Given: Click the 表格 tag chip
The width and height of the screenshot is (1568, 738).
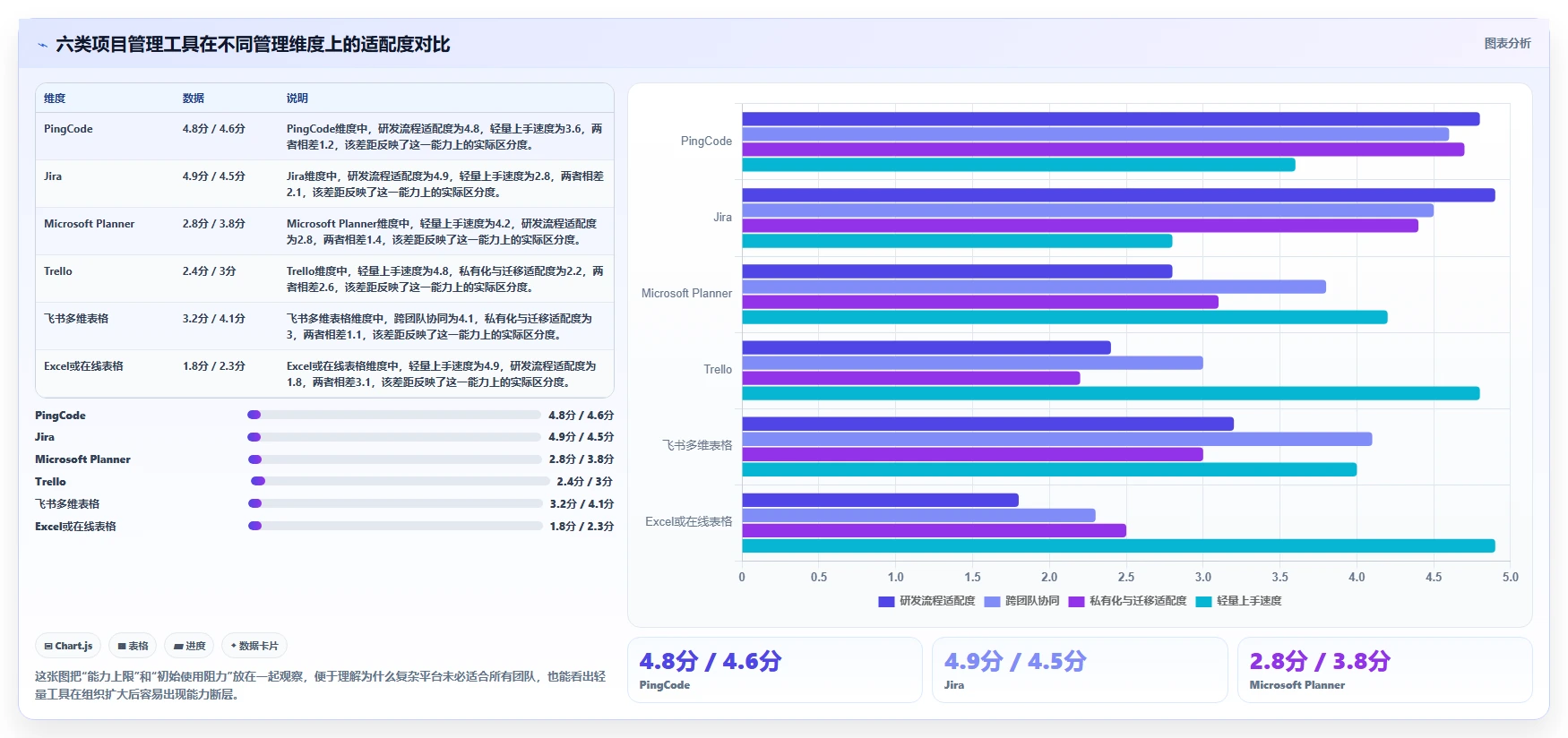Looking at the screenshot, I should (x=133, y=646).
